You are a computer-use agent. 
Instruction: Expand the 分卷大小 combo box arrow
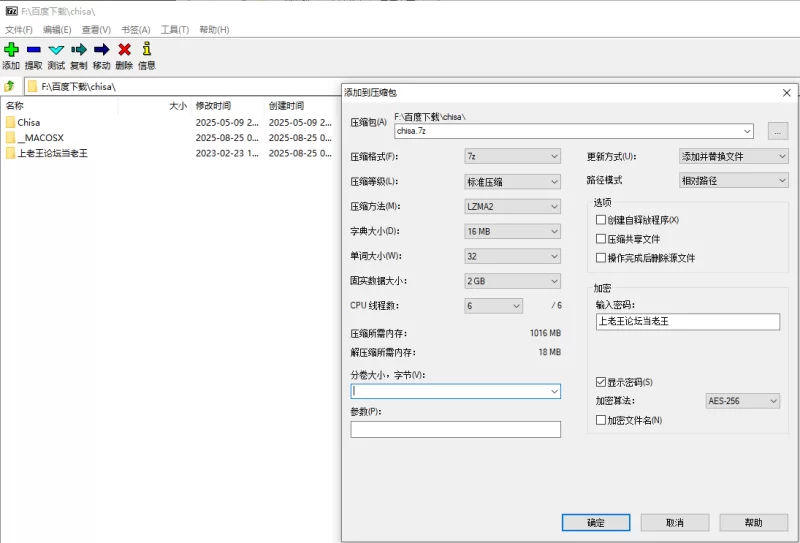tap(554, 391)
